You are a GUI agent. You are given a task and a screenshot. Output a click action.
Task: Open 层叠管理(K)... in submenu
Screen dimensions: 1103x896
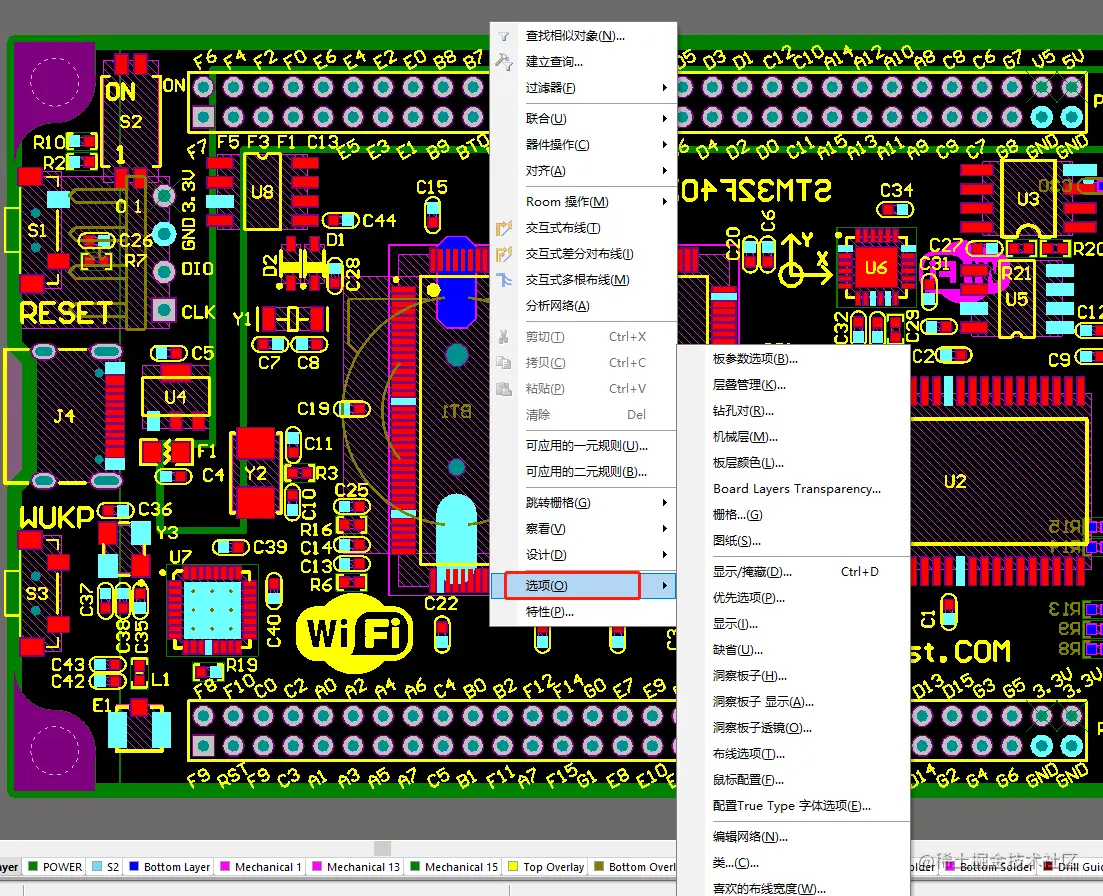[793, 385]
